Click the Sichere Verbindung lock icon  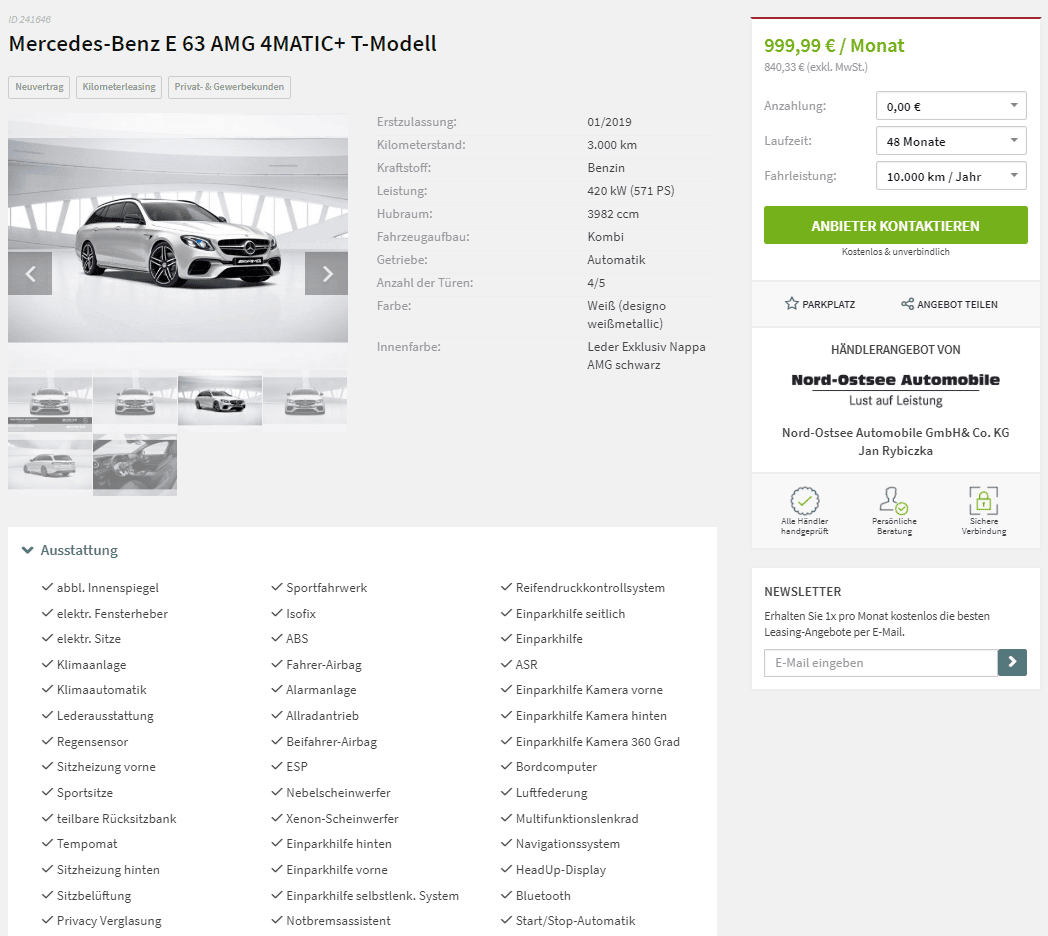point(983,500)
